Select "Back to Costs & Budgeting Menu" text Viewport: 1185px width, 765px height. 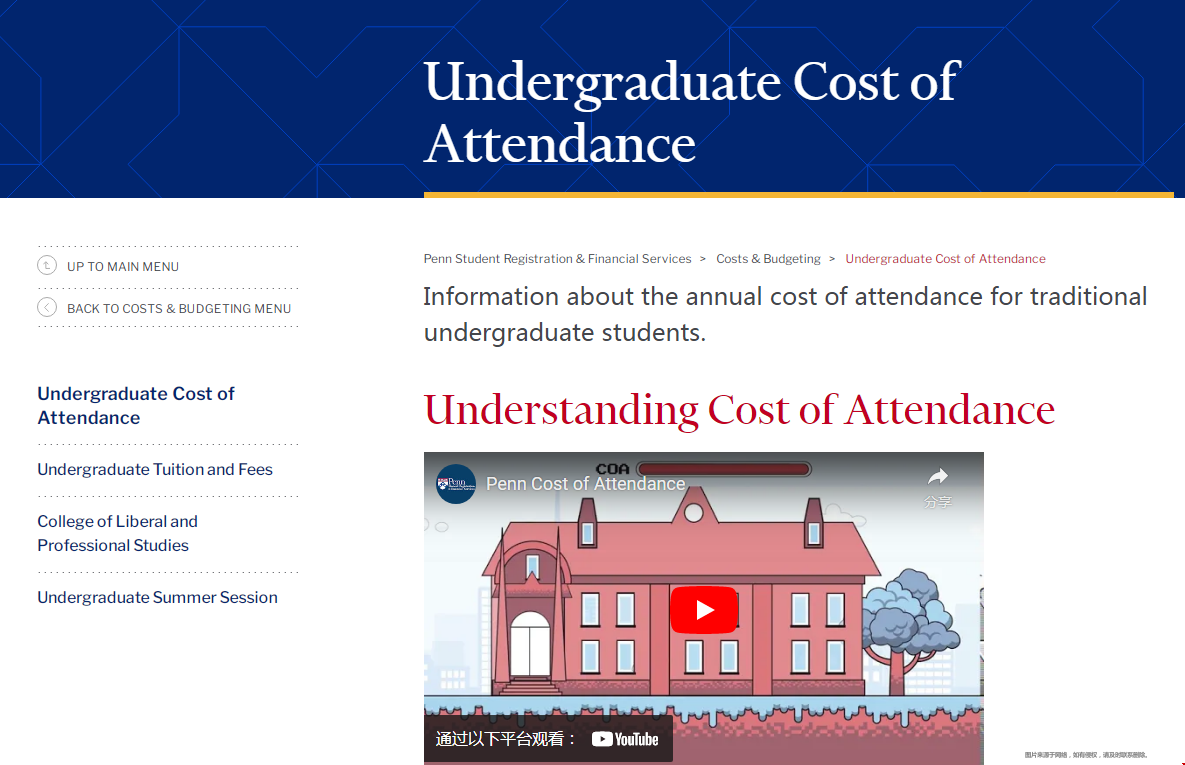pos(179,309)
